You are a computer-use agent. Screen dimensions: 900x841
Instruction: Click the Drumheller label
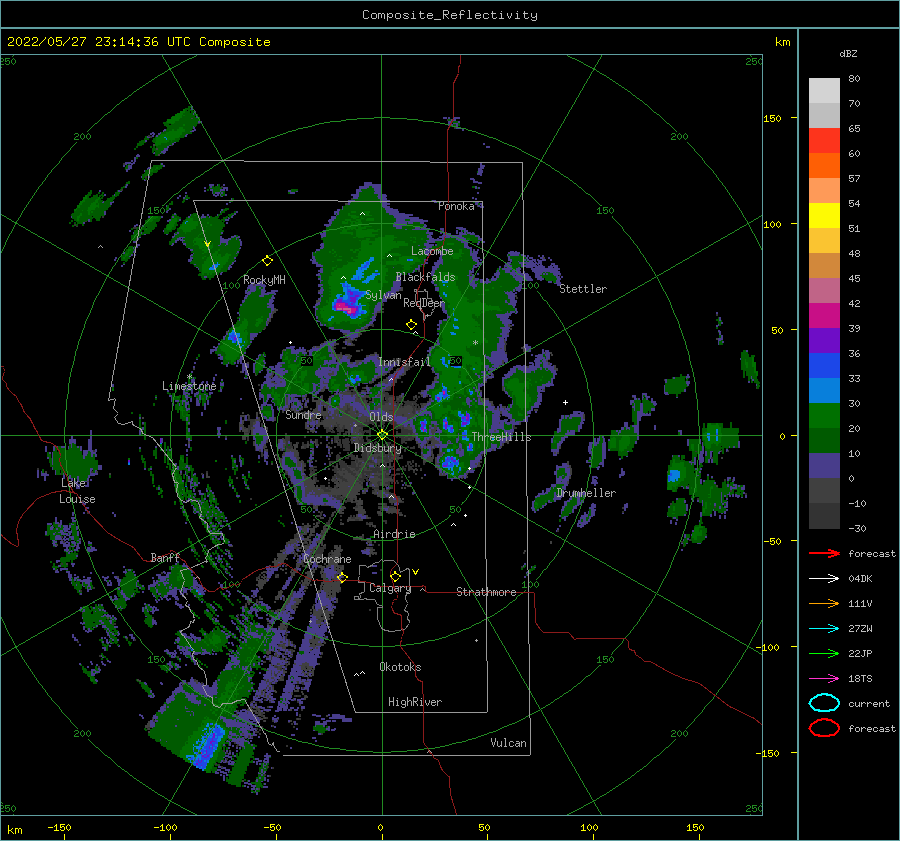586,493
